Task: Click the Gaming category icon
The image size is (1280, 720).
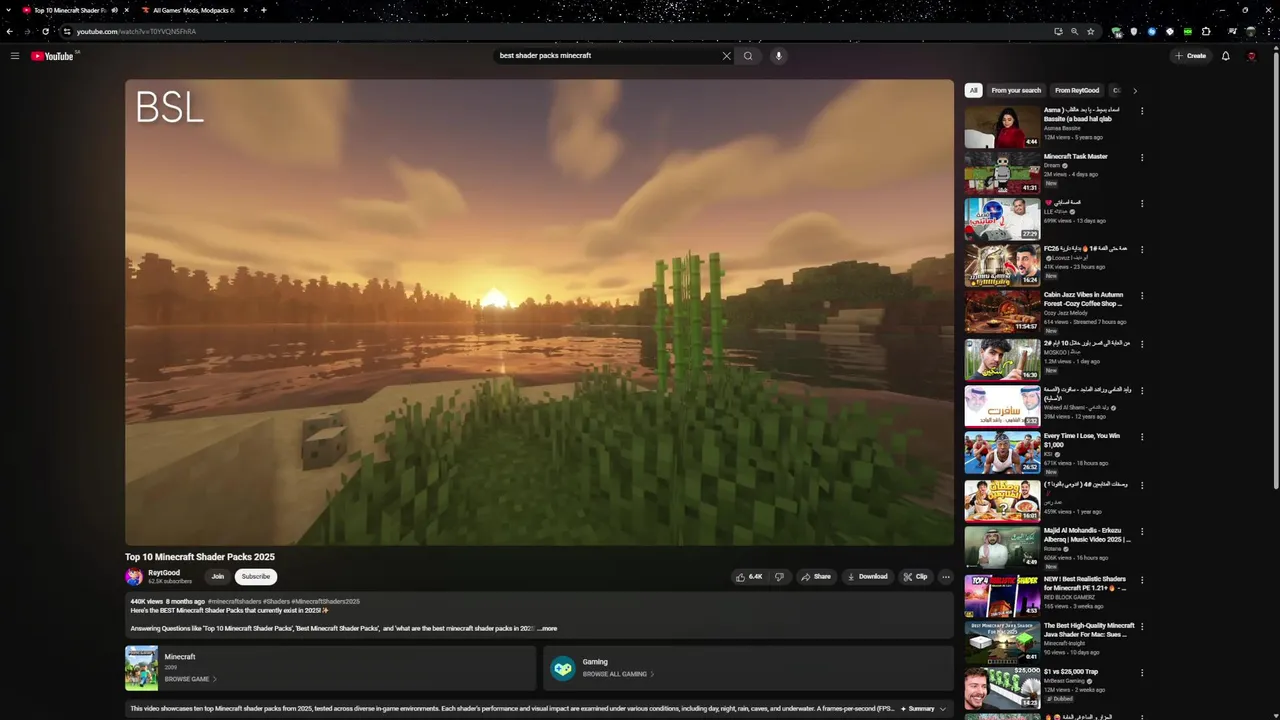Action: coord(563,668)
